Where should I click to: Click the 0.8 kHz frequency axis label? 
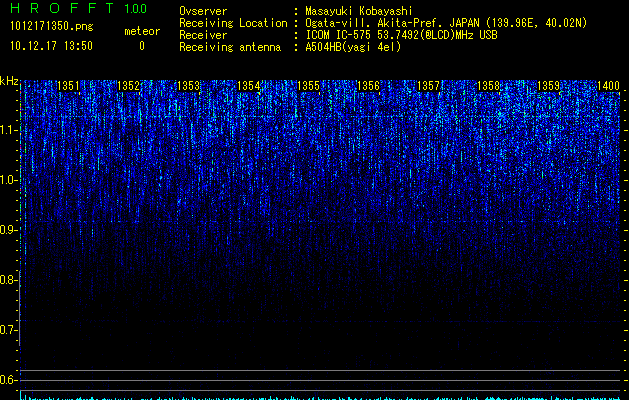click(9, 280)
